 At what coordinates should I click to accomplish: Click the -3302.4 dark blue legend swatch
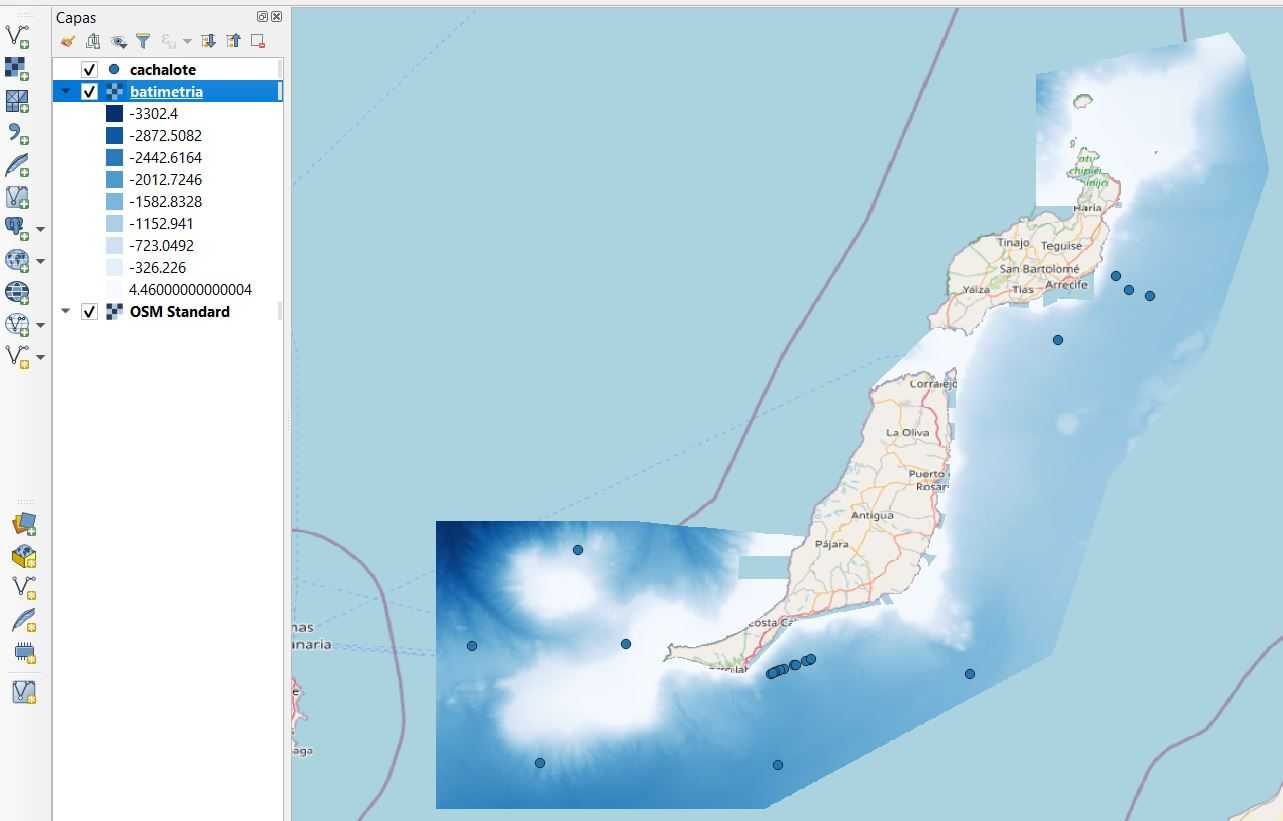[x=114, y=114]
